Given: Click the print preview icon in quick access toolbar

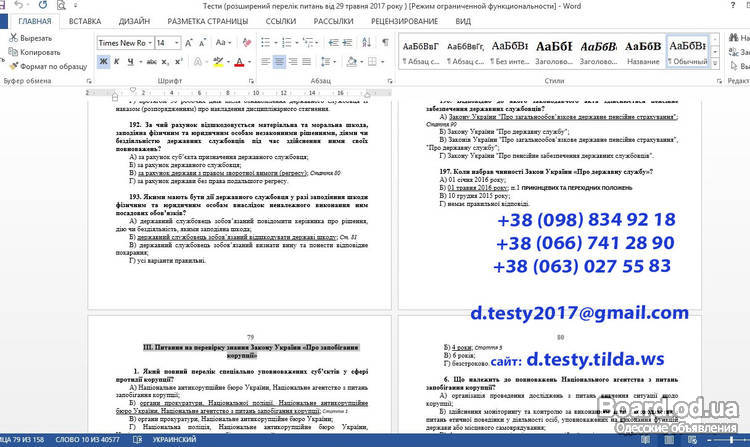Looking at the screenshot, I should 61,6.
